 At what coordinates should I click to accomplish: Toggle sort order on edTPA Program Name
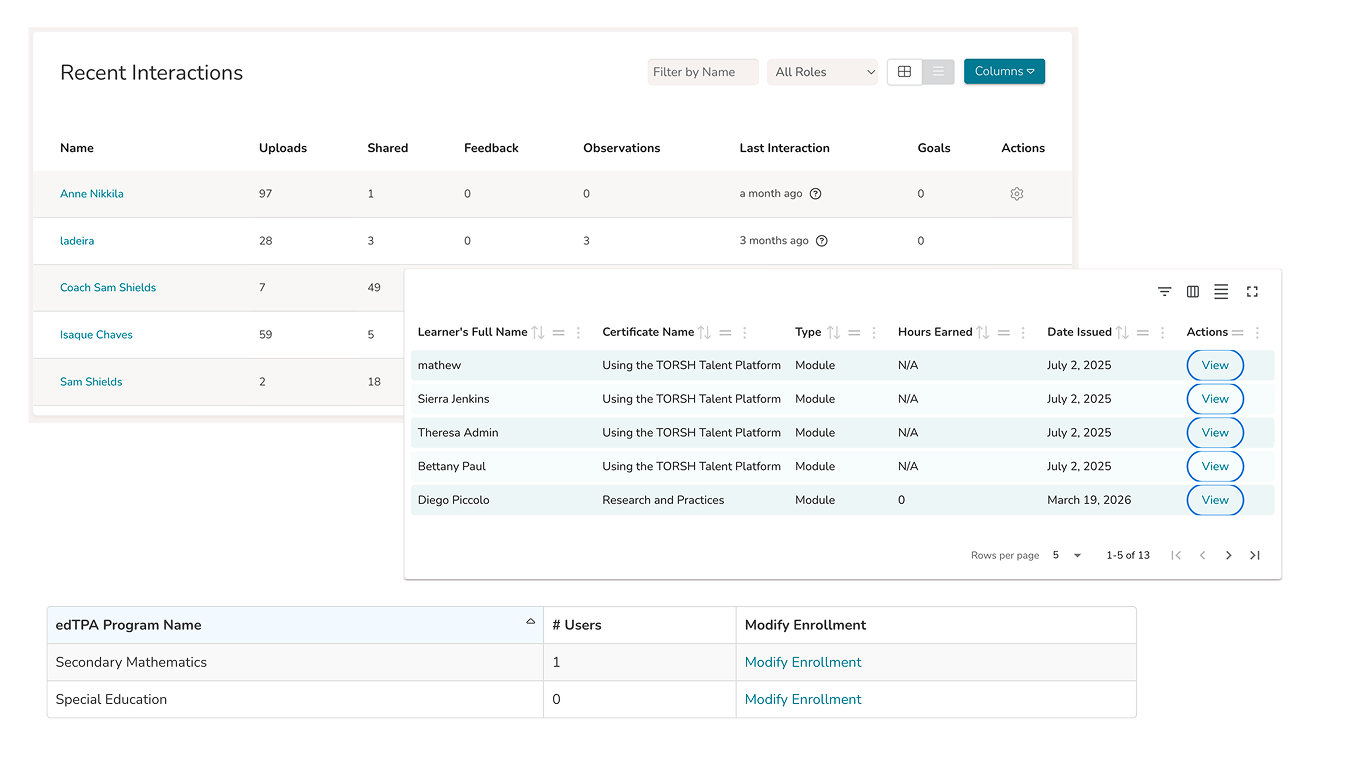(x=530, y=622)
